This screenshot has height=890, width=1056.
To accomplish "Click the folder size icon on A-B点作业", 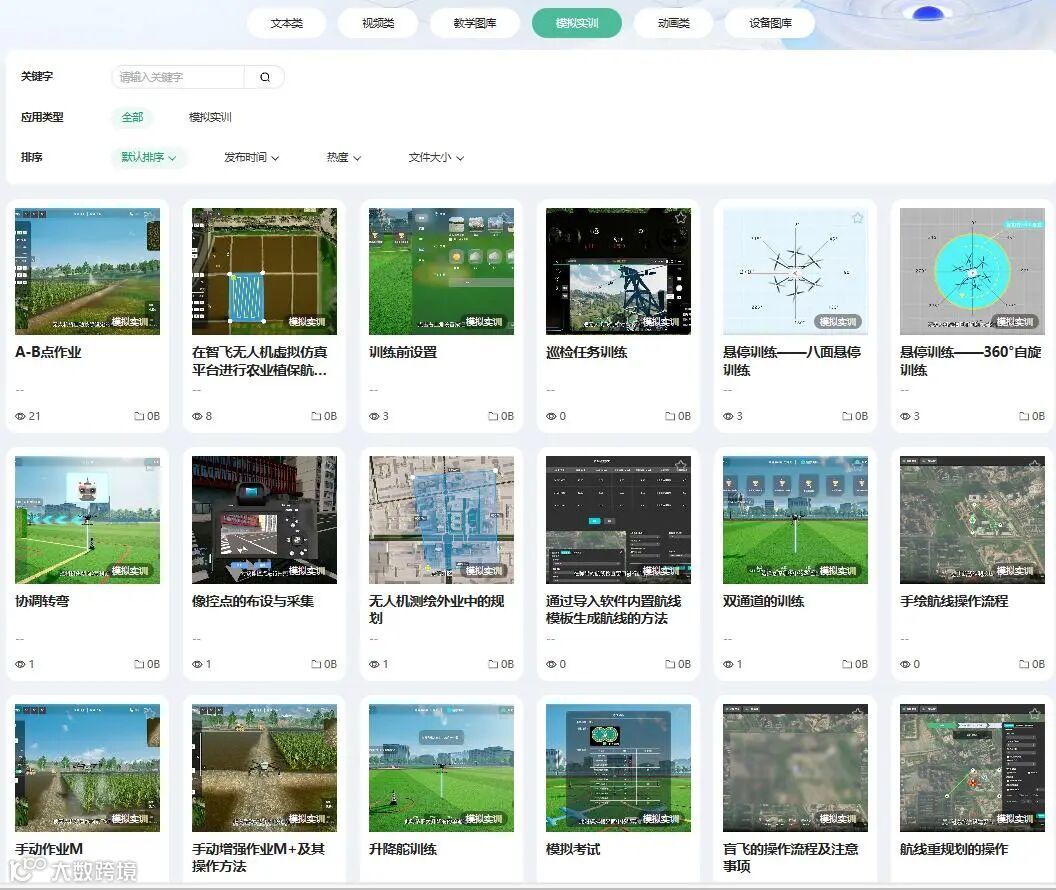I will click(139, 416).
